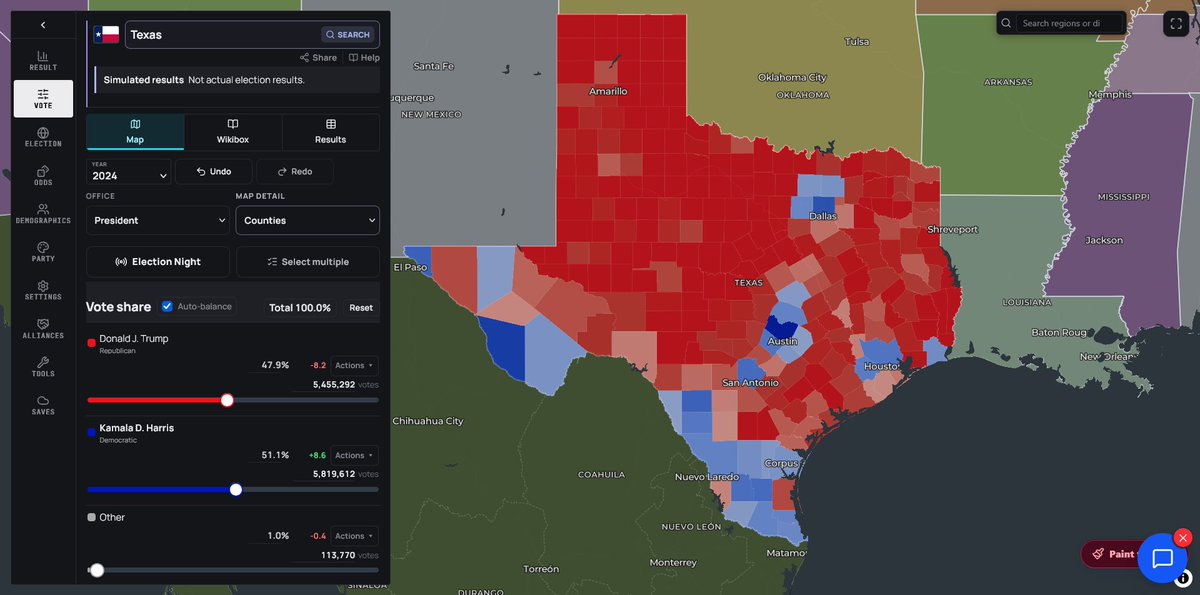The width and height of the screenshot is (1200, 595).
Task: Start Election Night mode
Action: pos(158,262)
